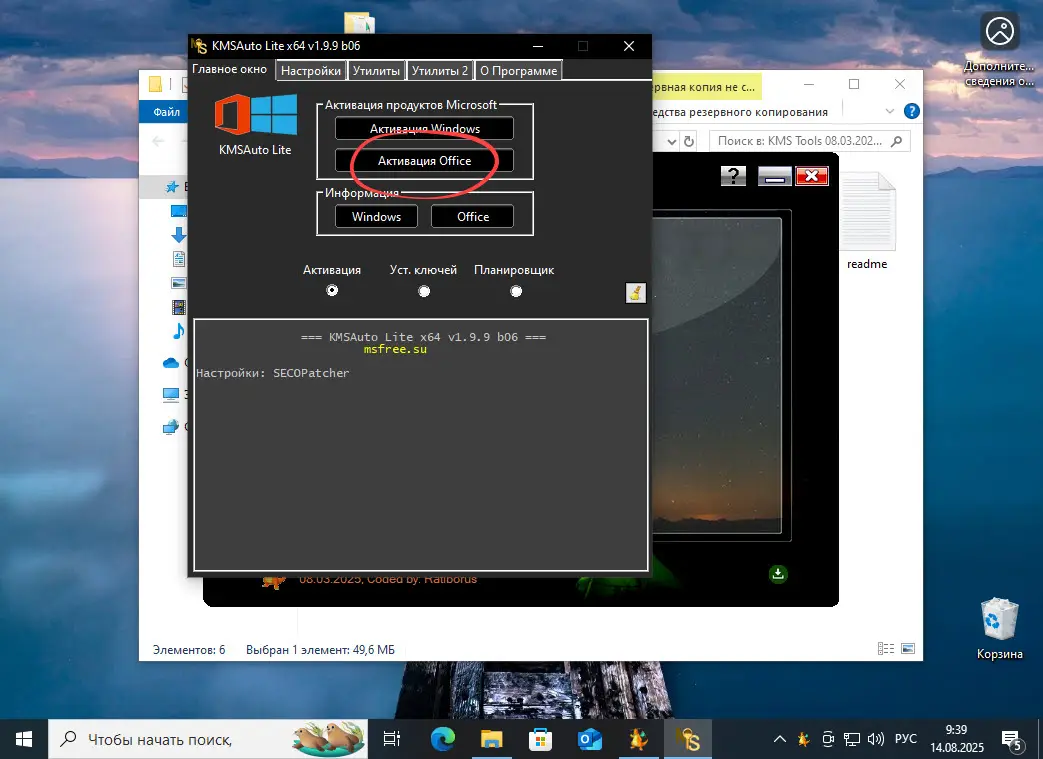Switch to the Настройки tab
Viewport: 1043px width, 759px height.
(x=311, y=70)
